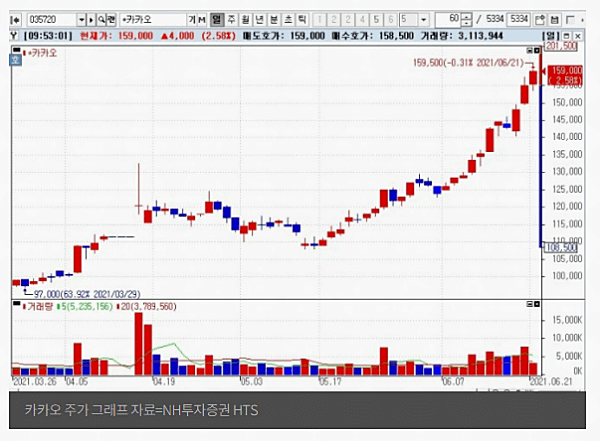The image size is (600, 441).
Task: Click the stock code field showing 035720
Action: pos(52,20)
